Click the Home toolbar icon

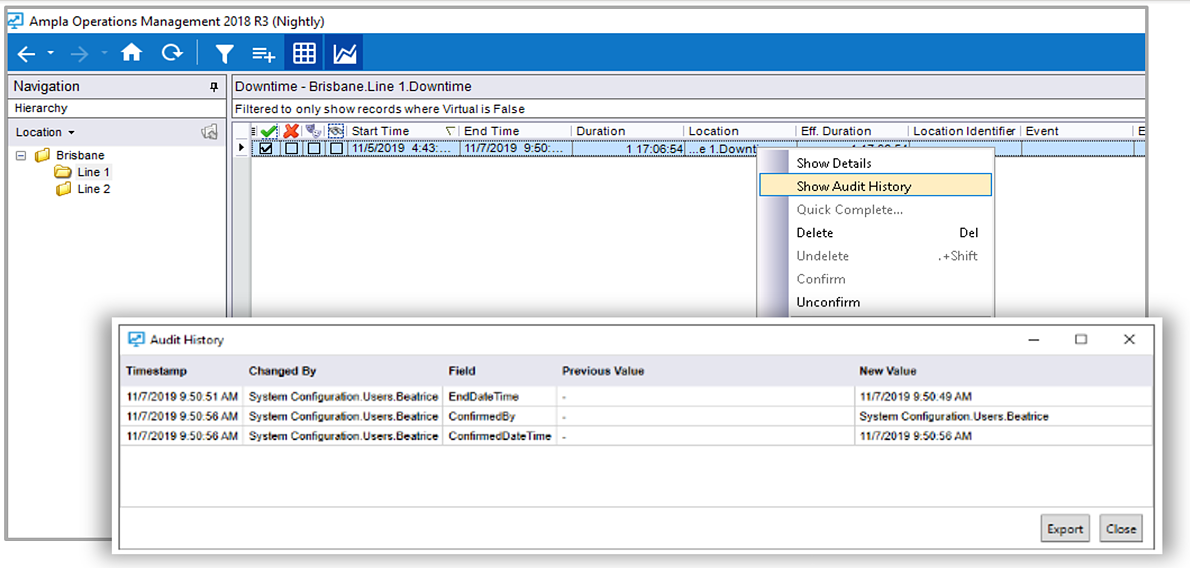pyautogui.click(x=131, y=54)
